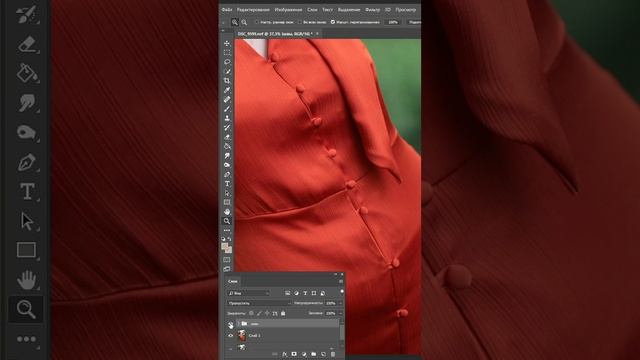Open the fill slider arrow
Viewport: 640px width, 360px height.
(x=340, y=313)
